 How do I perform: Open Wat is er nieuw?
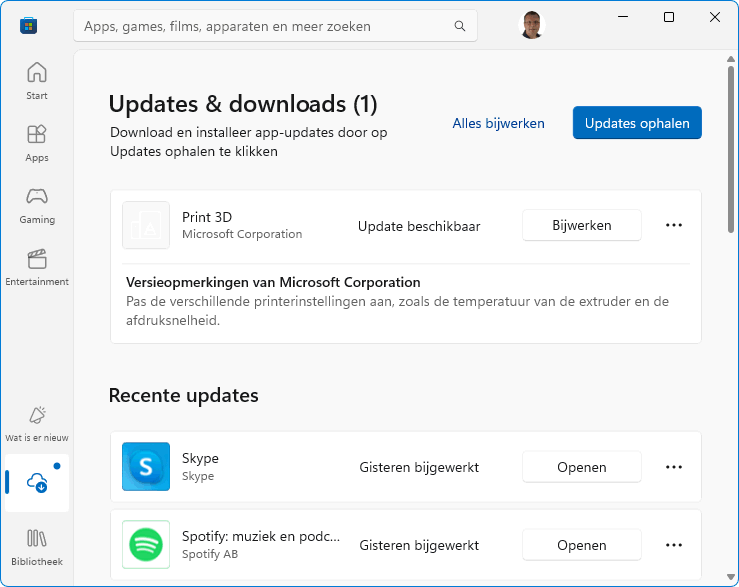[x=37, y=424]
